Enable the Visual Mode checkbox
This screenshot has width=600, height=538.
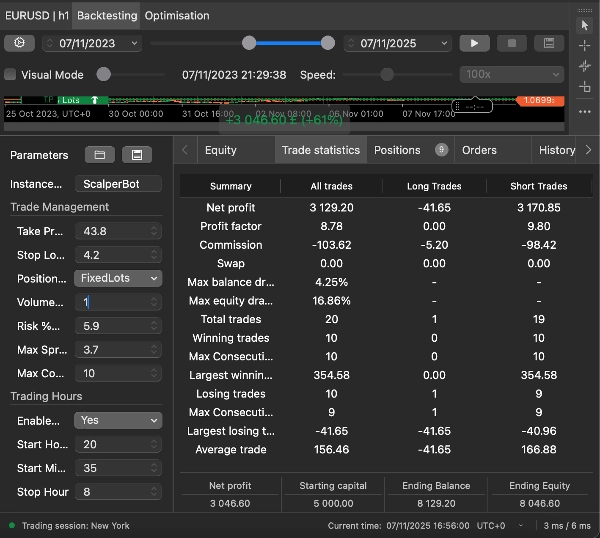tap(11, 75)
